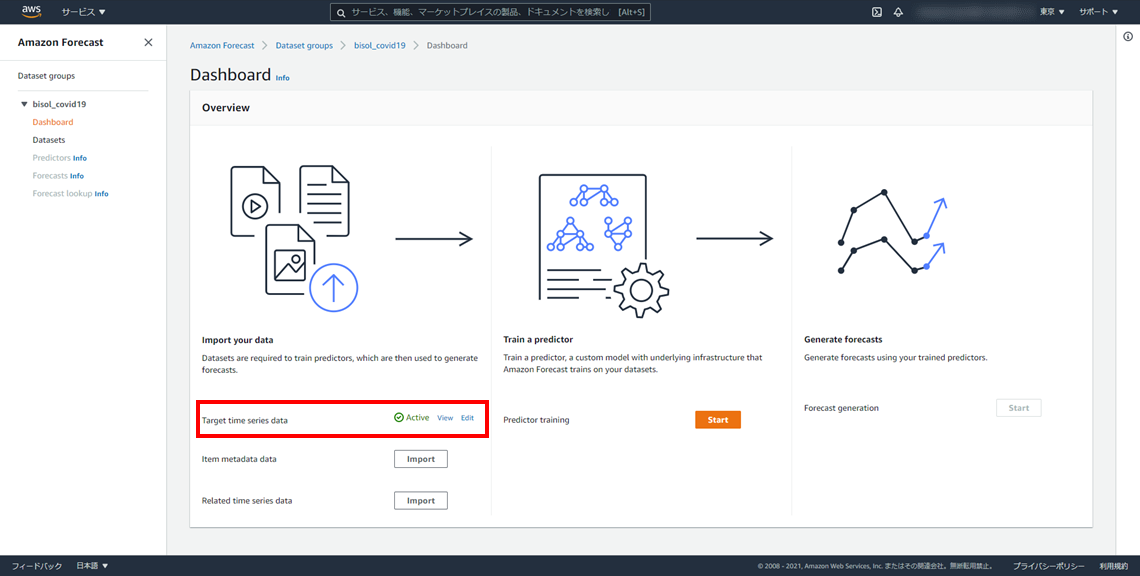Select Dashboard in the sidebar
1140x576 pixels.
point(53,122)
